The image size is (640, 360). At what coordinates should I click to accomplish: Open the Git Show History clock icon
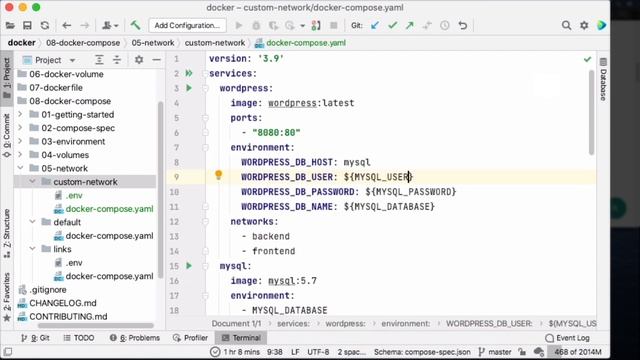(x=444, y=25)
